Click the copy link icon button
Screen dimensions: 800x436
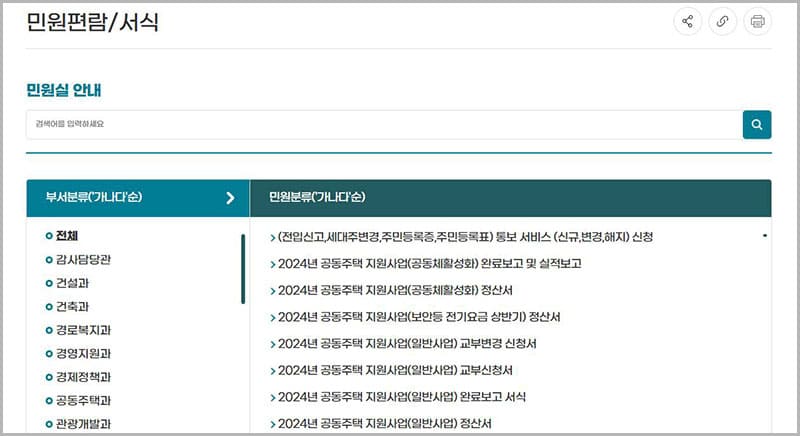[x=722, y=21]
